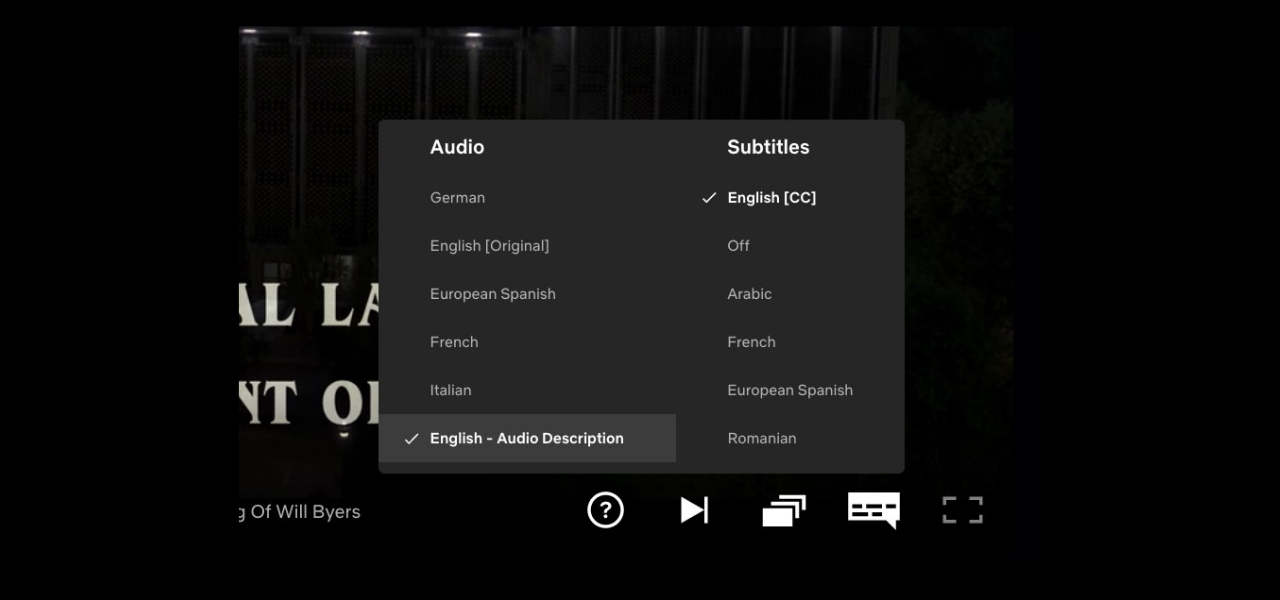This screenshot has height=600, width=1280.
Task: Switch audio to English [Original]
Action: [x=489, y=246]
